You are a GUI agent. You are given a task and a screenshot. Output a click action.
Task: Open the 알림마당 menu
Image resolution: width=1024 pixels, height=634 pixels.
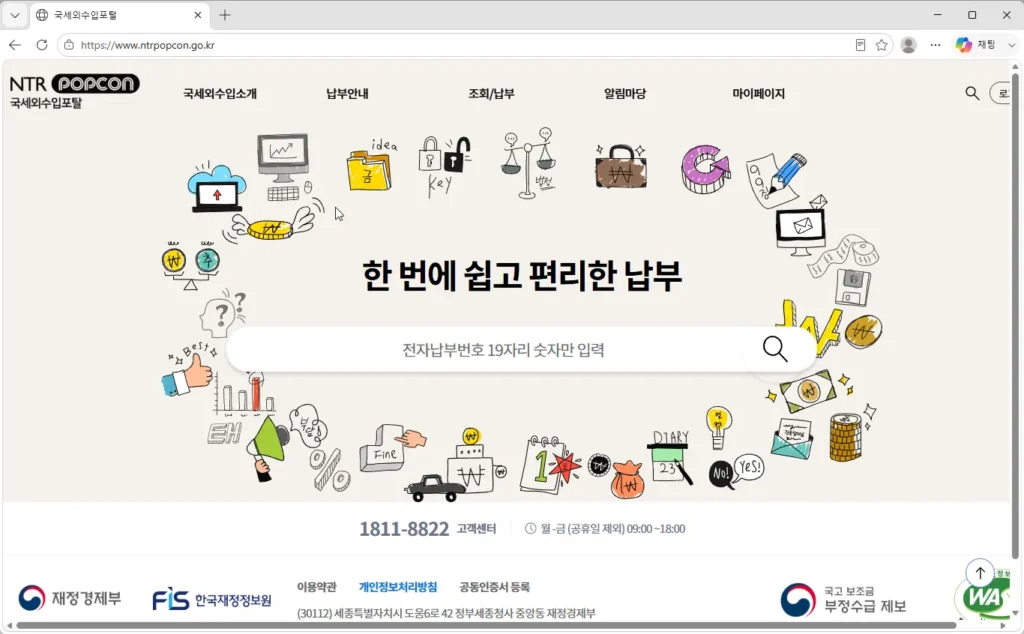(625, 93)
